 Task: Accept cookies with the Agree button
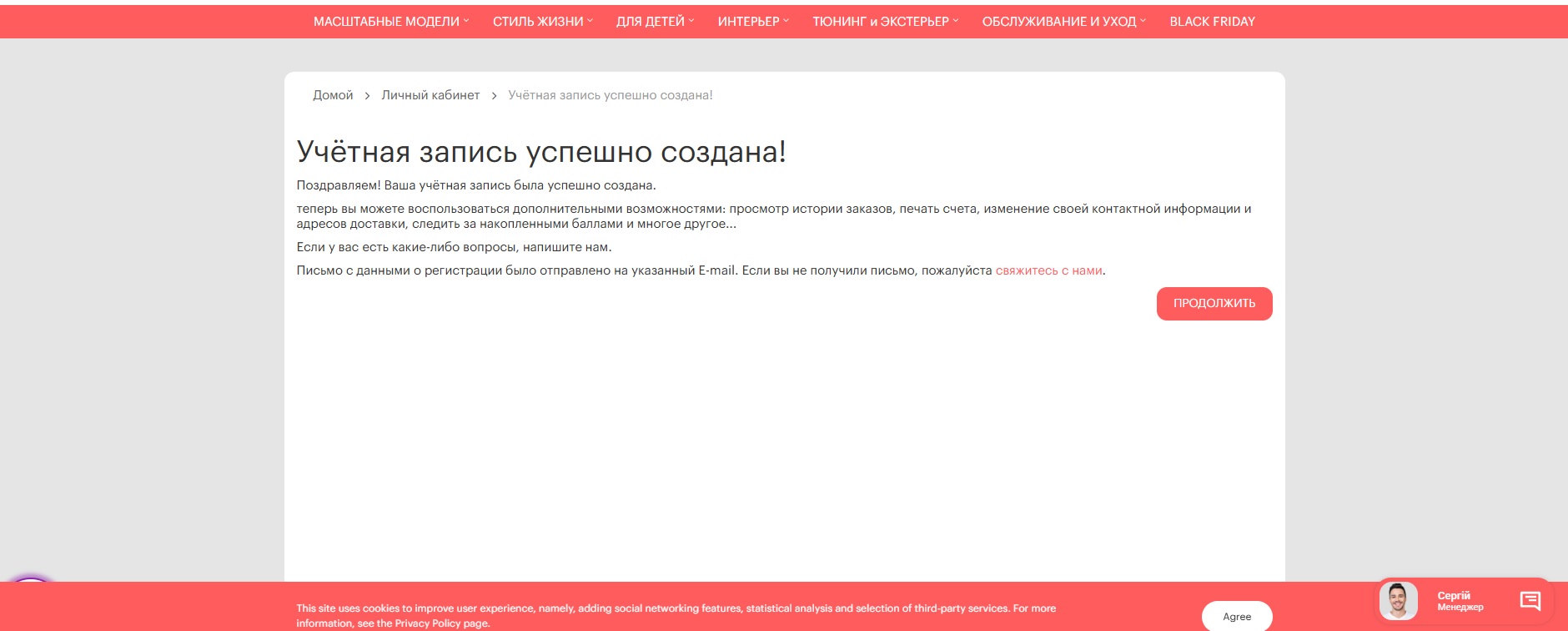coord(1236,616)
